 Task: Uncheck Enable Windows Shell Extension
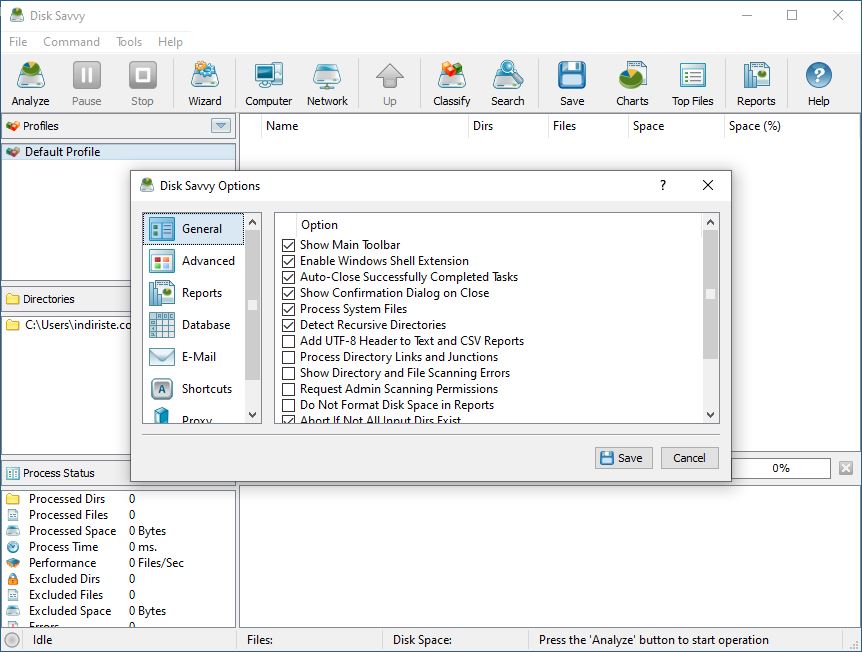click(288, 261)
